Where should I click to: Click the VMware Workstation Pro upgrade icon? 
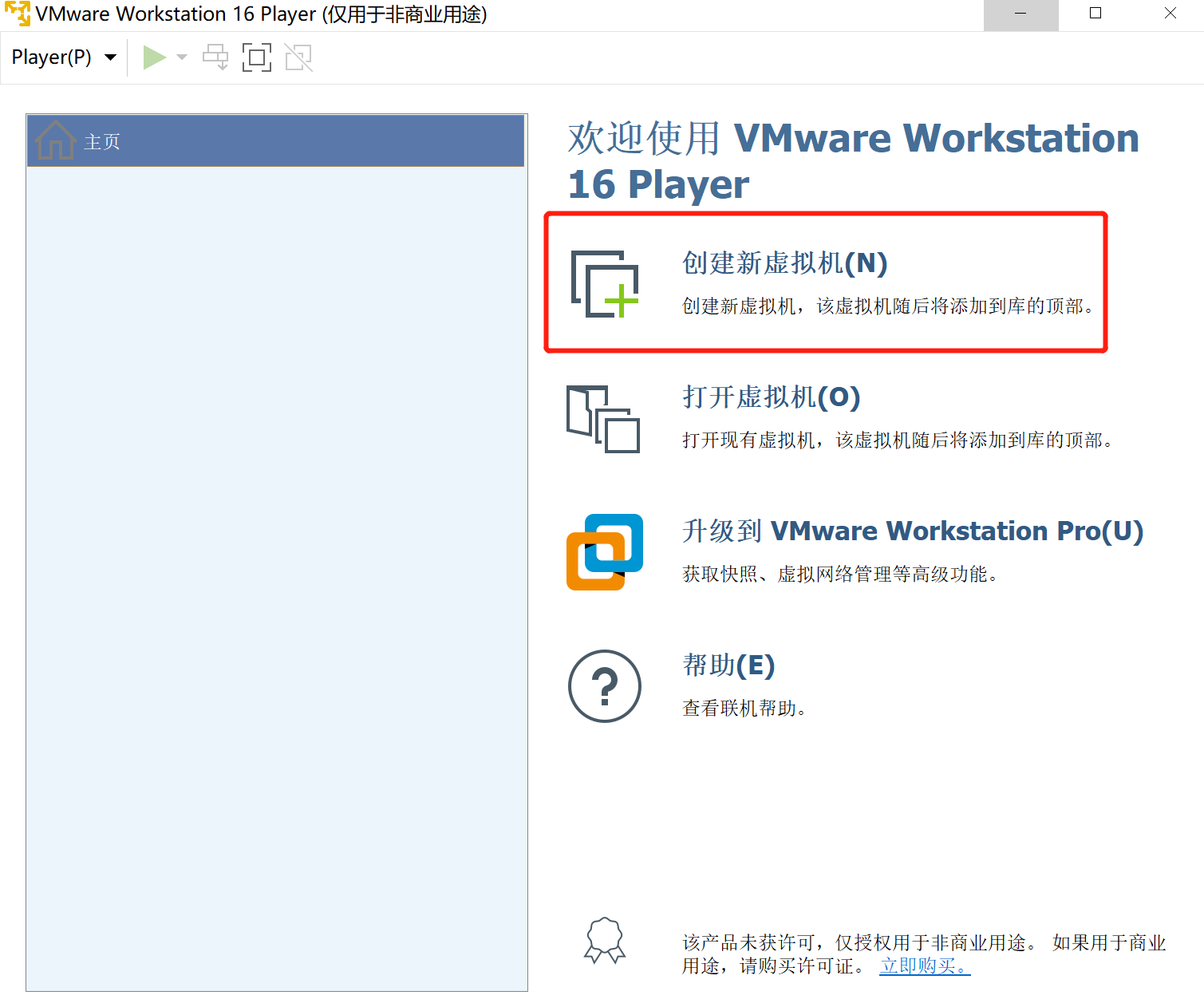point(605,552)
